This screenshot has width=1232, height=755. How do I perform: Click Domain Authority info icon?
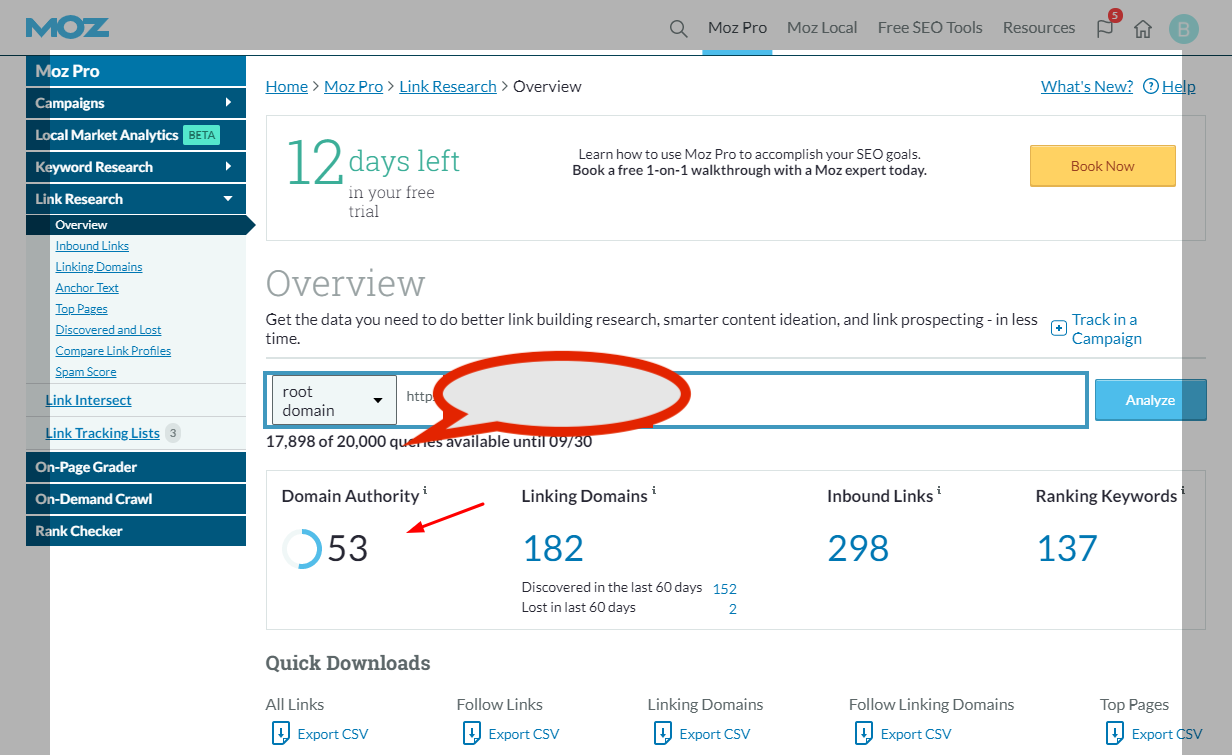(425, 490)
